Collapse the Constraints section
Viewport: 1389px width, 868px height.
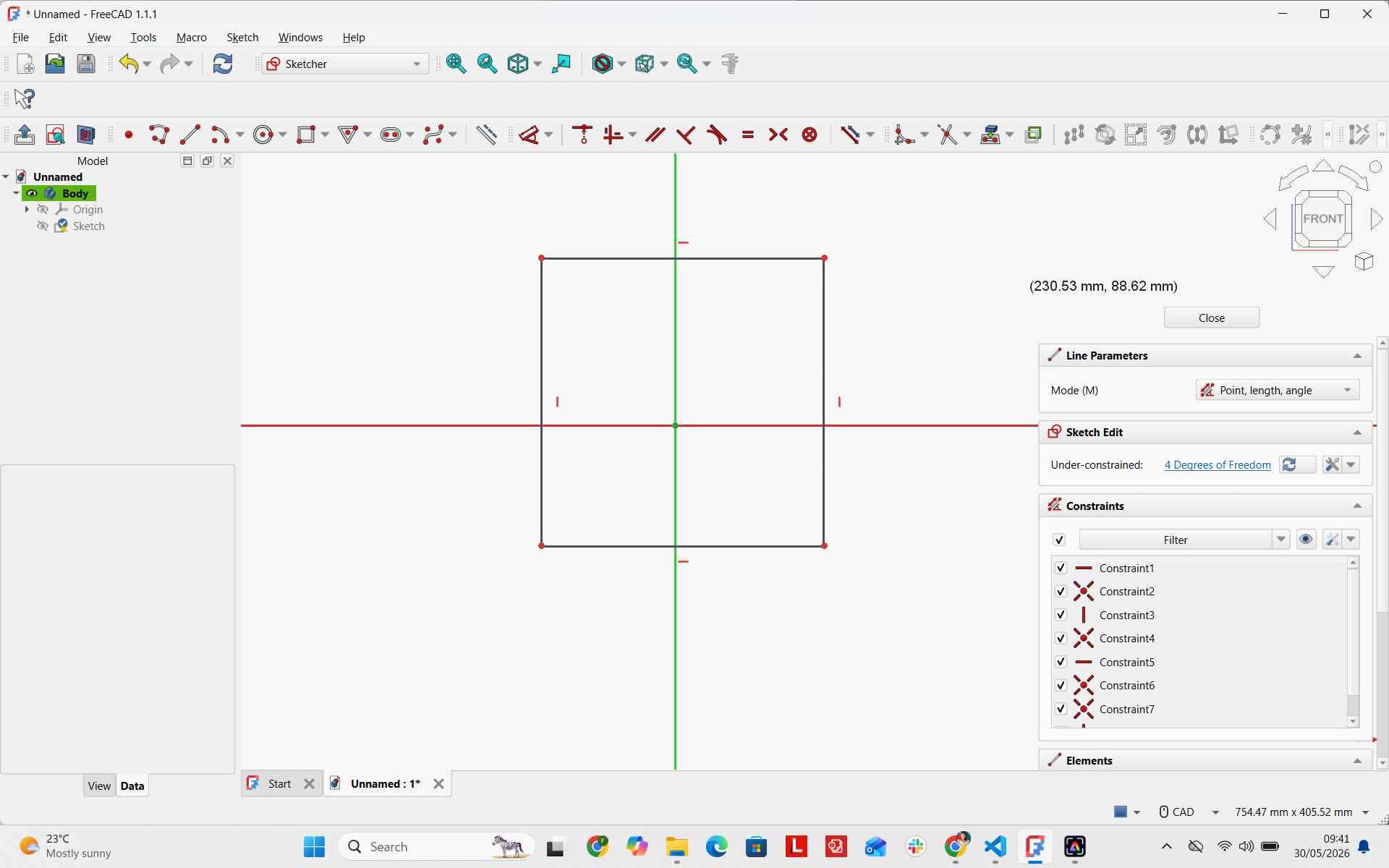click(1357, 506)
